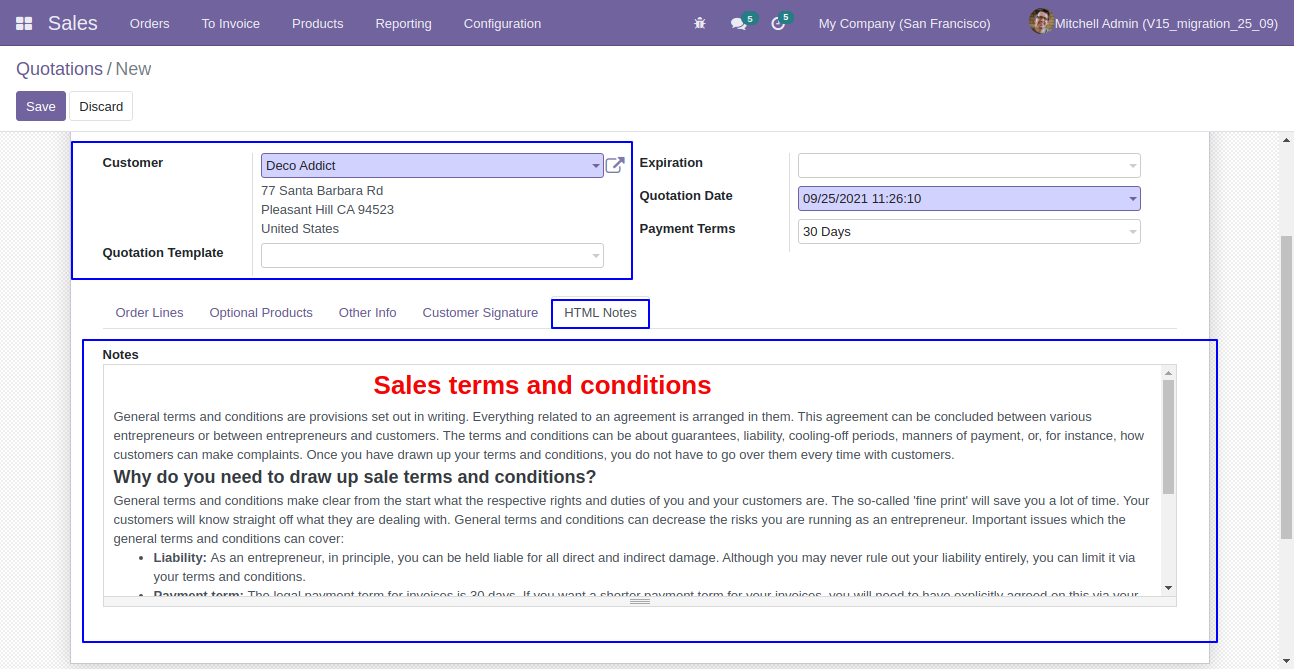Click the notes editor bottom resize handle
Image resolution: width=1294 pixels, height=669 pixels.
click(640, 601)
